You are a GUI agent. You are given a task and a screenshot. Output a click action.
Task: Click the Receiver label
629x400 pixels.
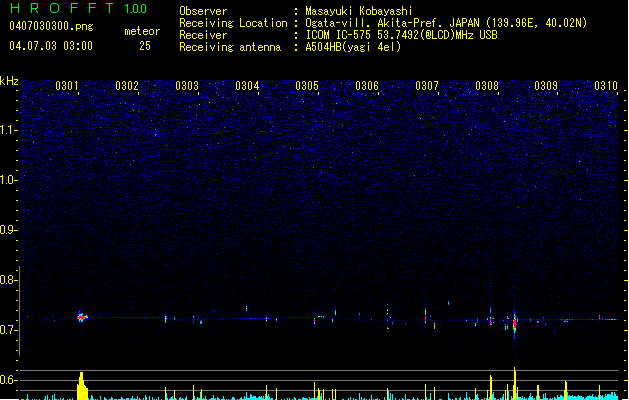[x=203, y=35]
